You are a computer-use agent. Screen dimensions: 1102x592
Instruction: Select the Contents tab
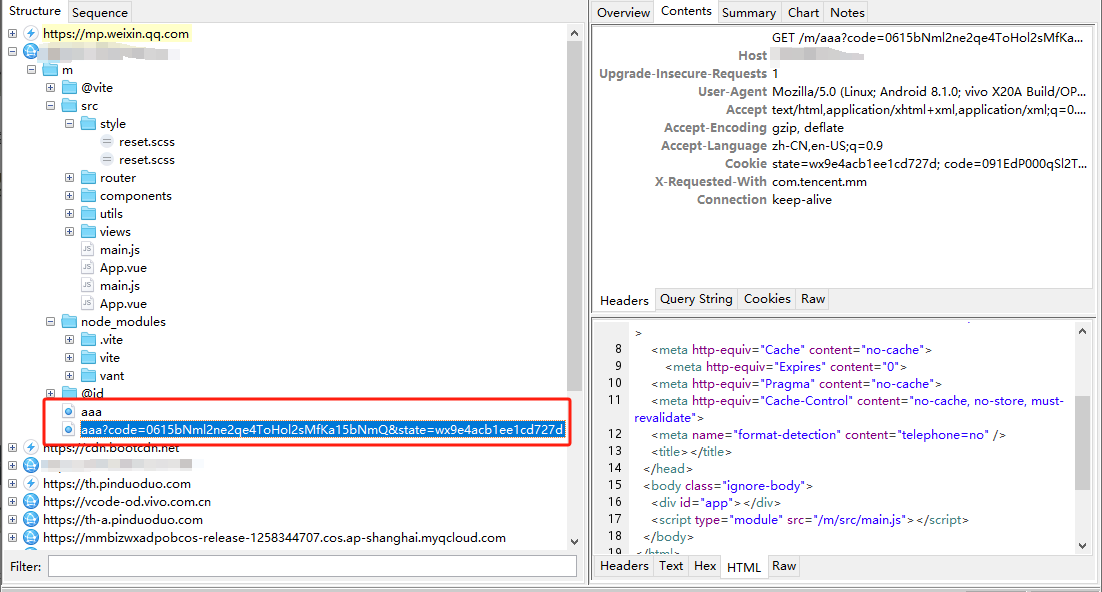pyautogui.click(x=686, y=11)
